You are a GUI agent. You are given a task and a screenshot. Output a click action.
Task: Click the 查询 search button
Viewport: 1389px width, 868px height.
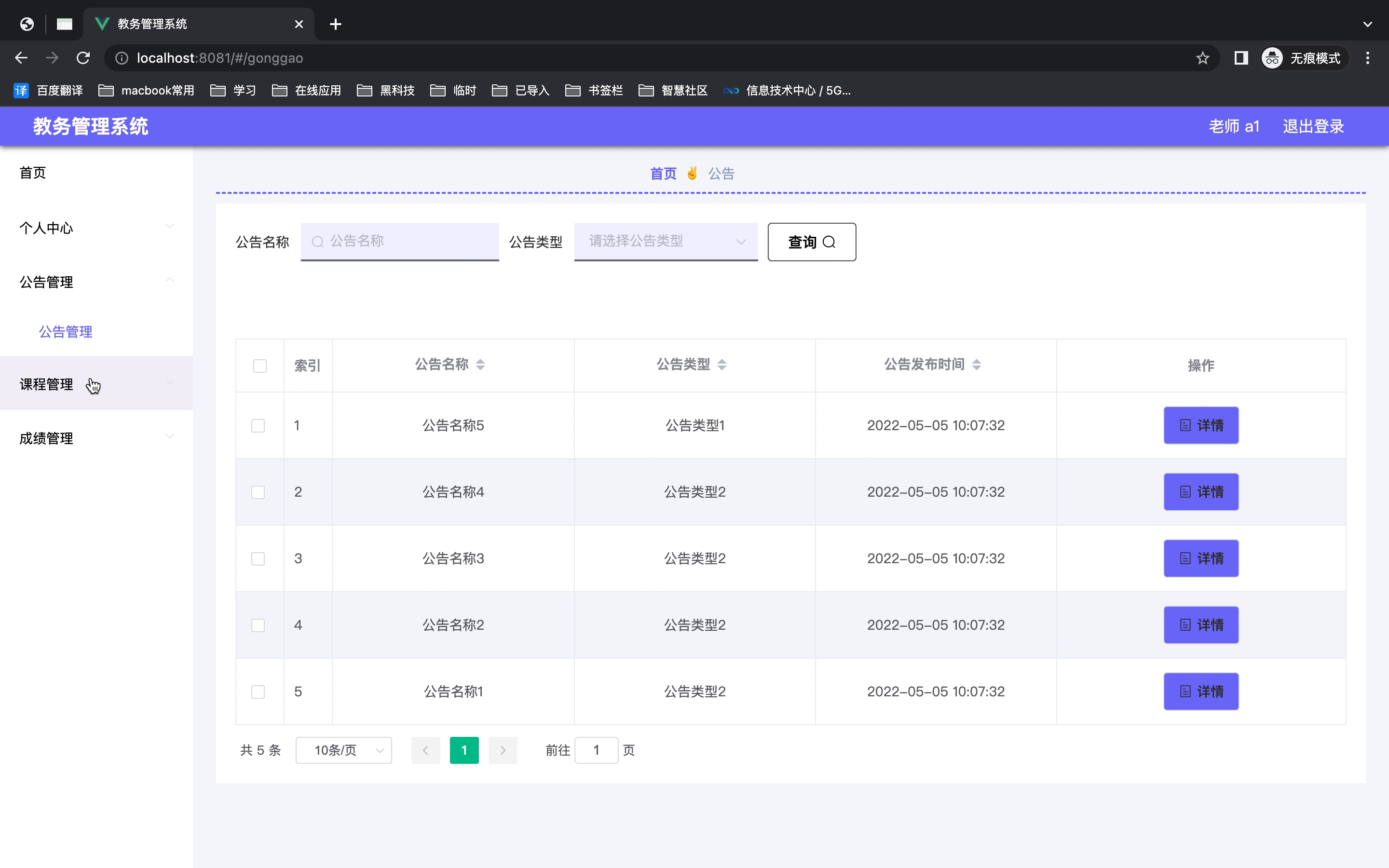coord(812,242)
